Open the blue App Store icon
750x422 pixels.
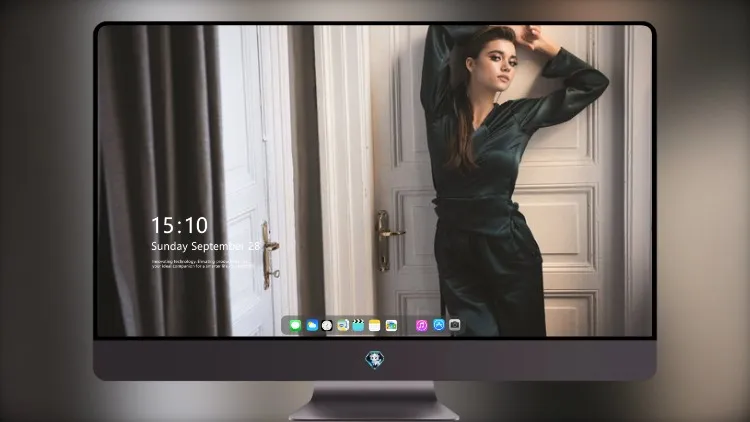pos(439,325)
